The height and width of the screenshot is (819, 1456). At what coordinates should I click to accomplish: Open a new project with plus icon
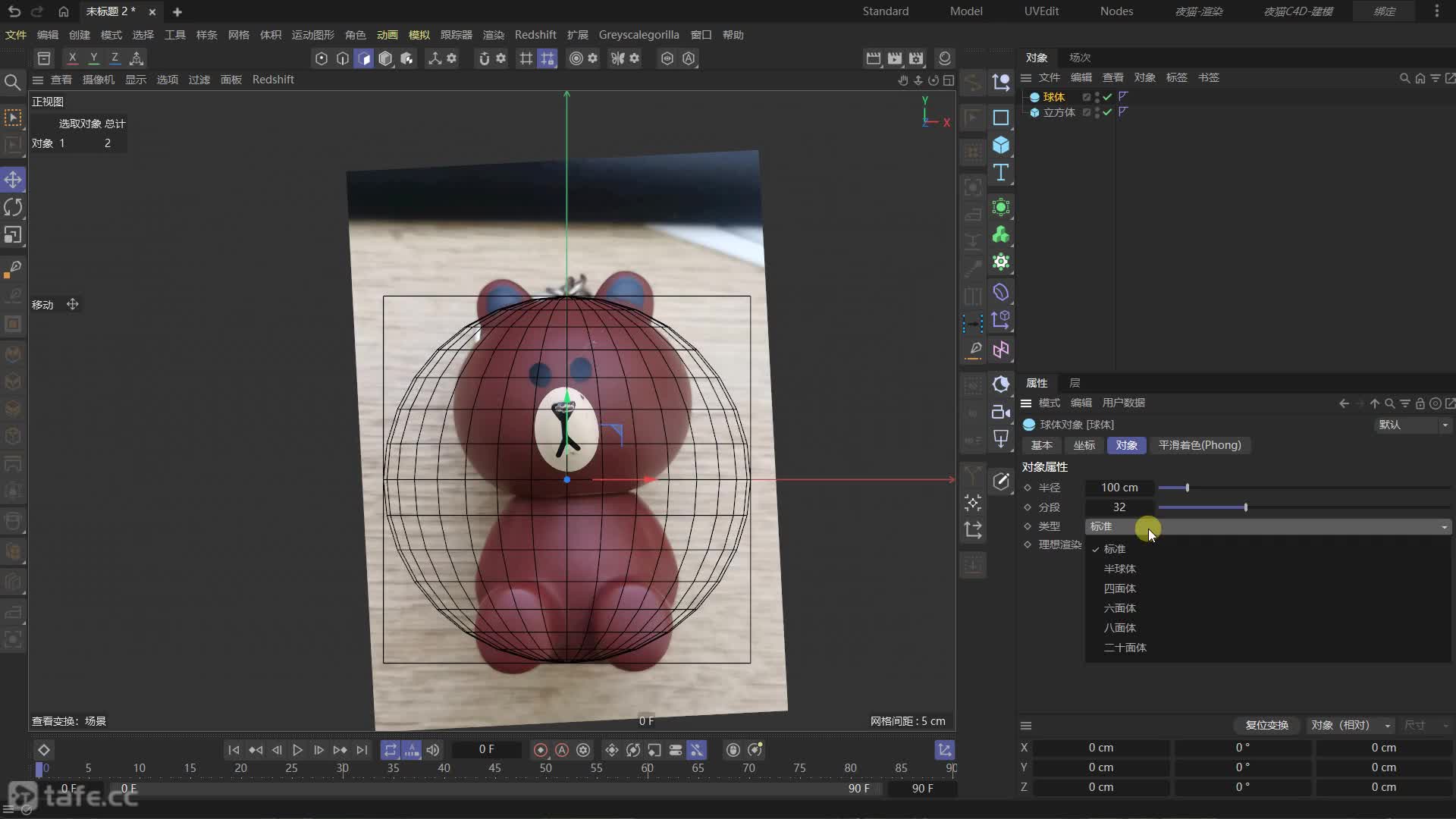click(177, 12)
